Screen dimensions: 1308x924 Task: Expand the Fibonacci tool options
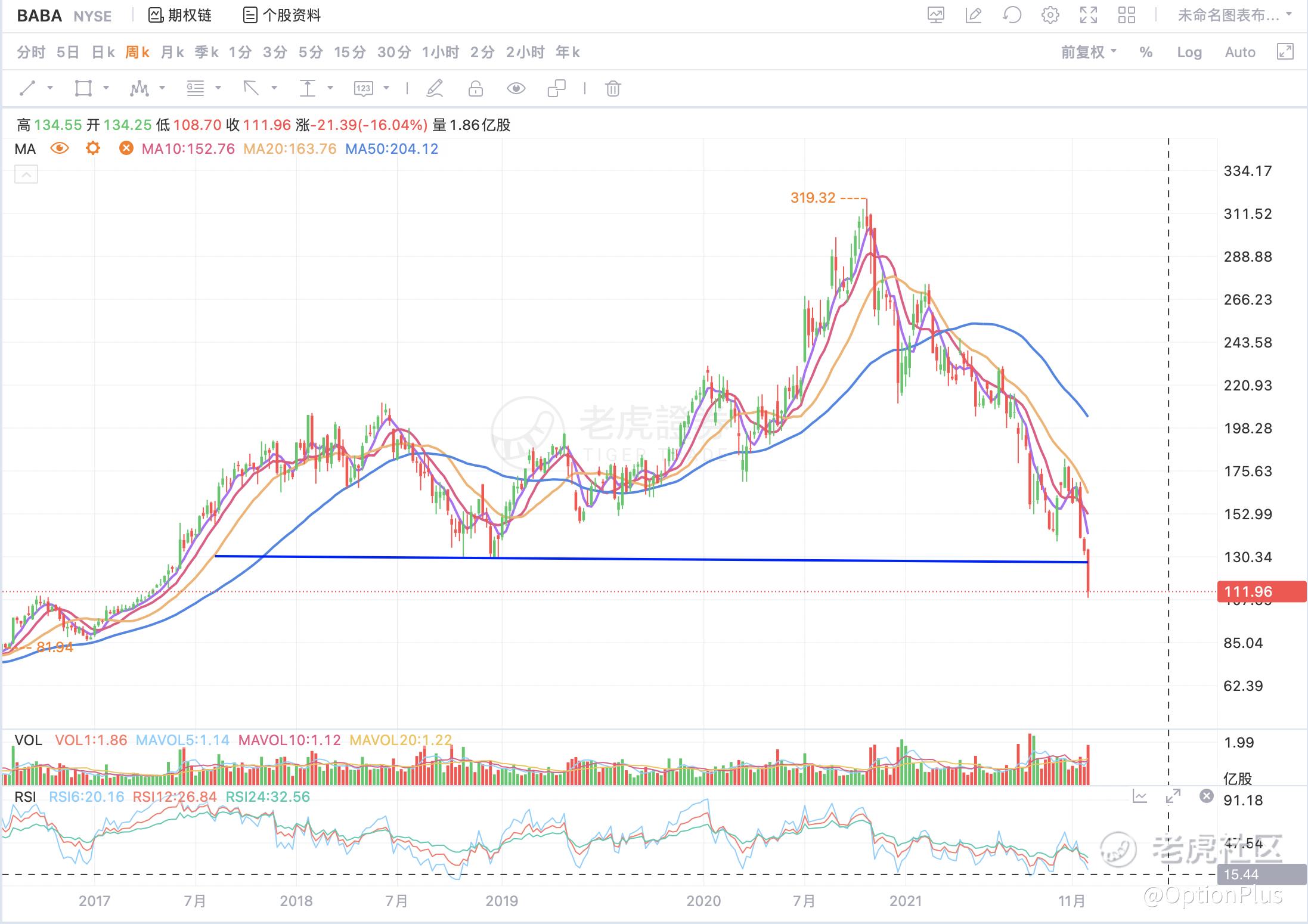coord(218,88)
